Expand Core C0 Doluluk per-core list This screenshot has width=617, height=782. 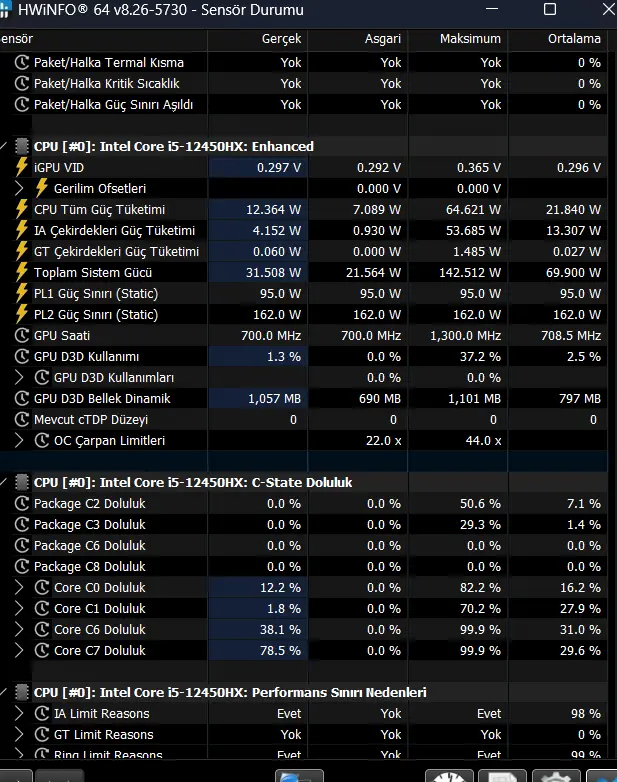(x=19, y=587)
